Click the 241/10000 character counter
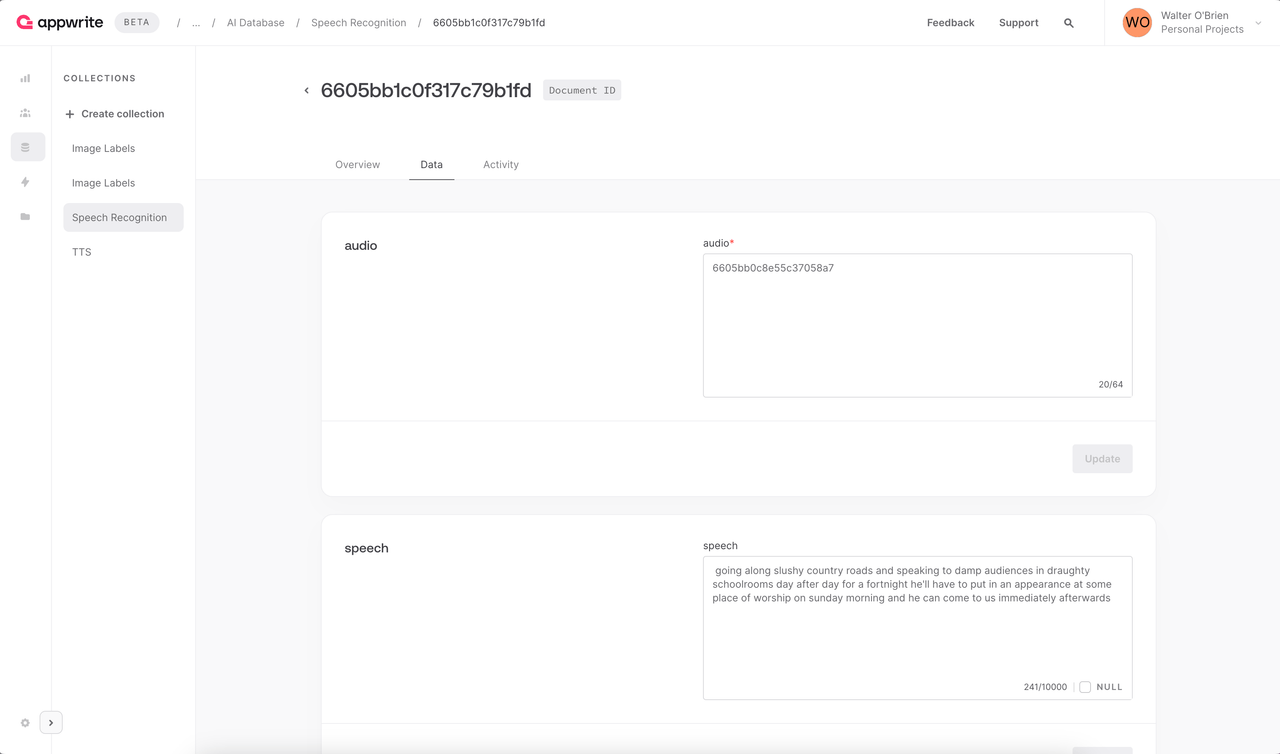 click(x=1045, y=687)
